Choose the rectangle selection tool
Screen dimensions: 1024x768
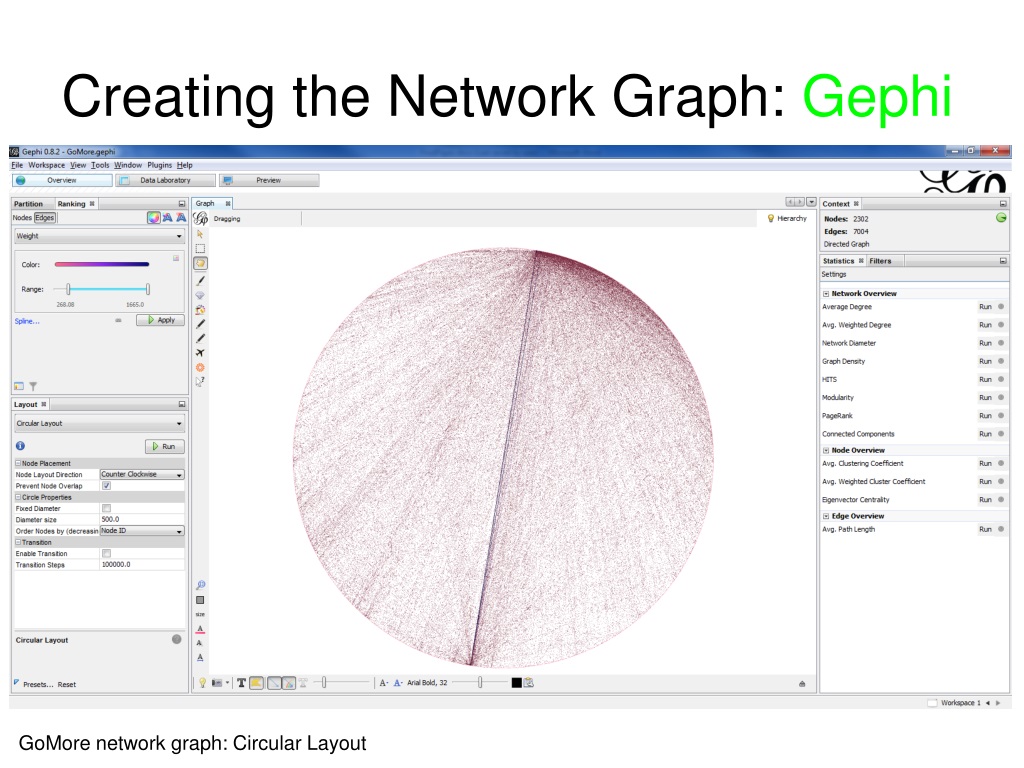[200, 249]
